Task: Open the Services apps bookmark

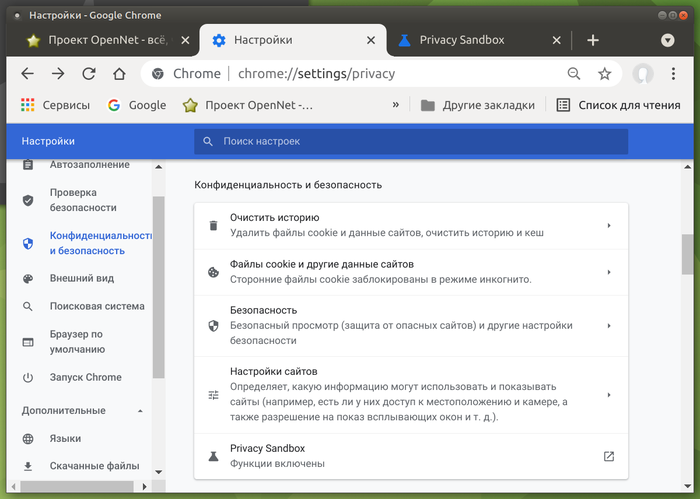Action: tap(54, 105)
